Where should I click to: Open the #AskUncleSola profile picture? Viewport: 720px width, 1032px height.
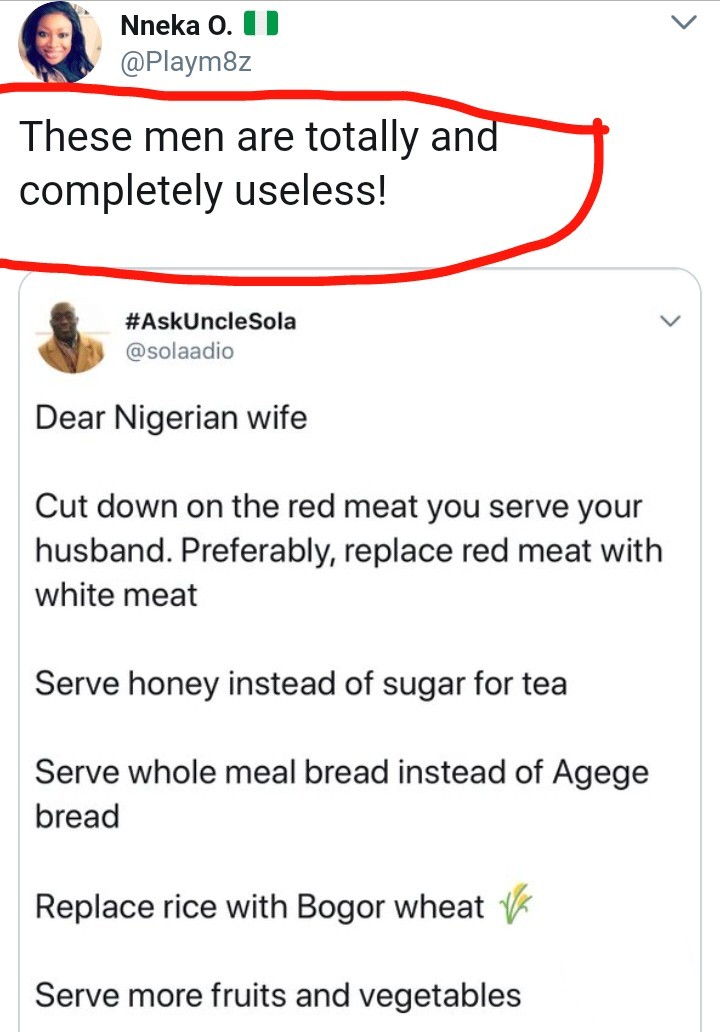click(x=71, y=338)
